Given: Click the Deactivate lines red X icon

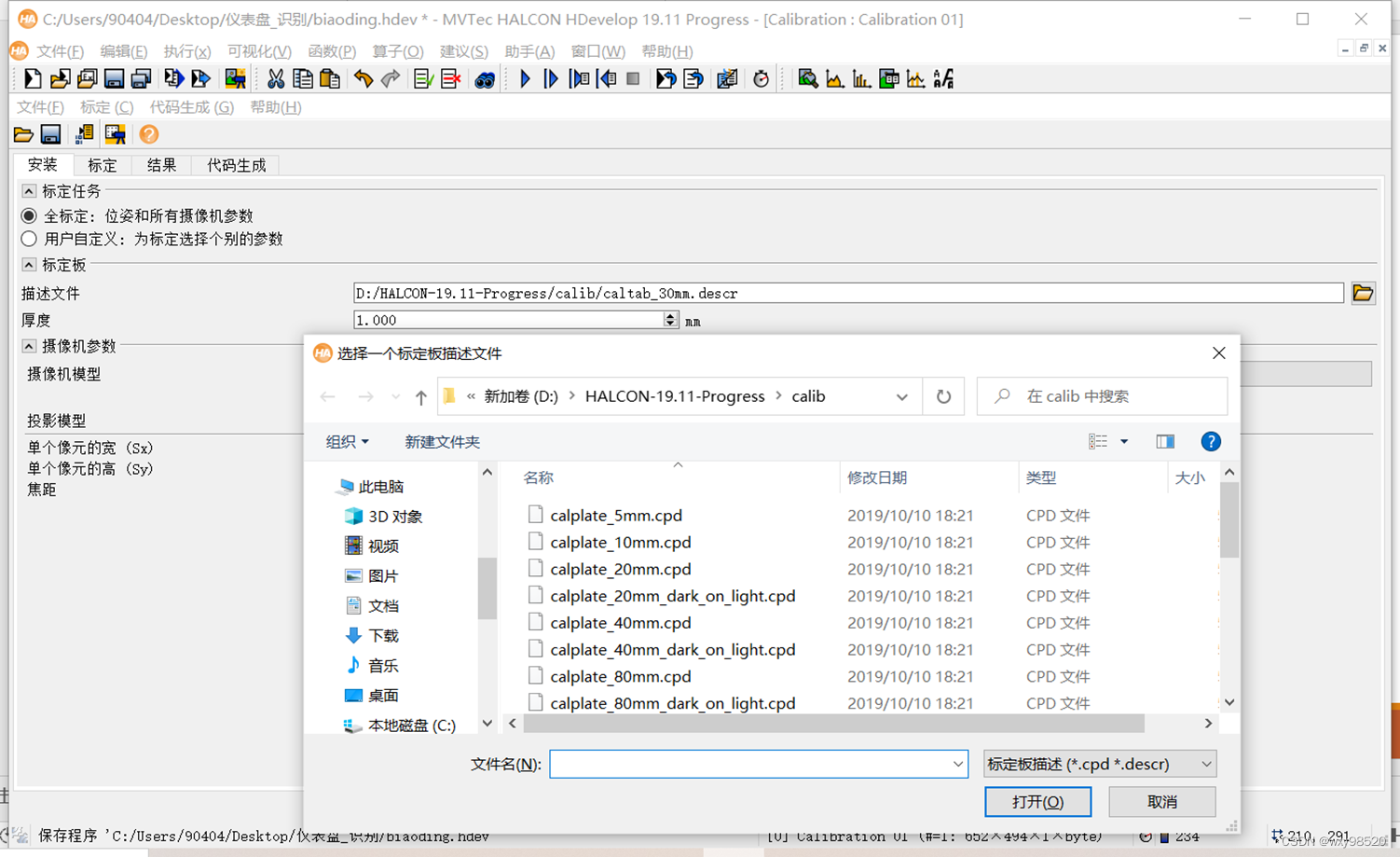Looking at the screenshot, I should [451, 79].
